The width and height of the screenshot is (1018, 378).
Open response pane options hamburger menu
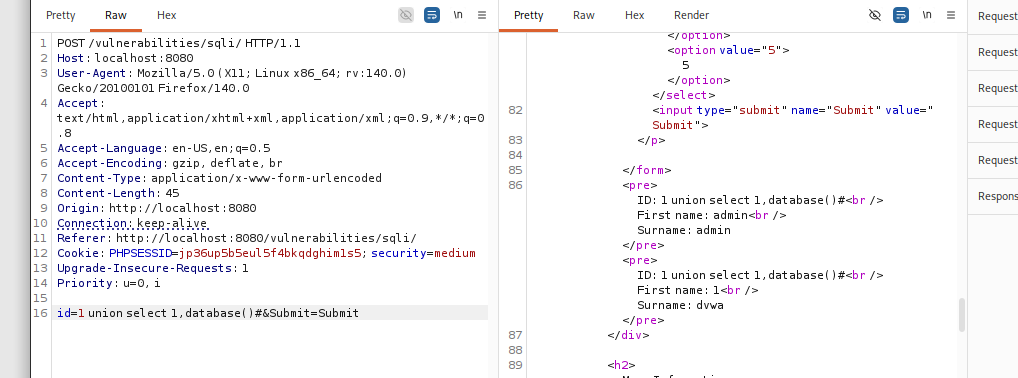pyautogui.click(x=950, y=15)
